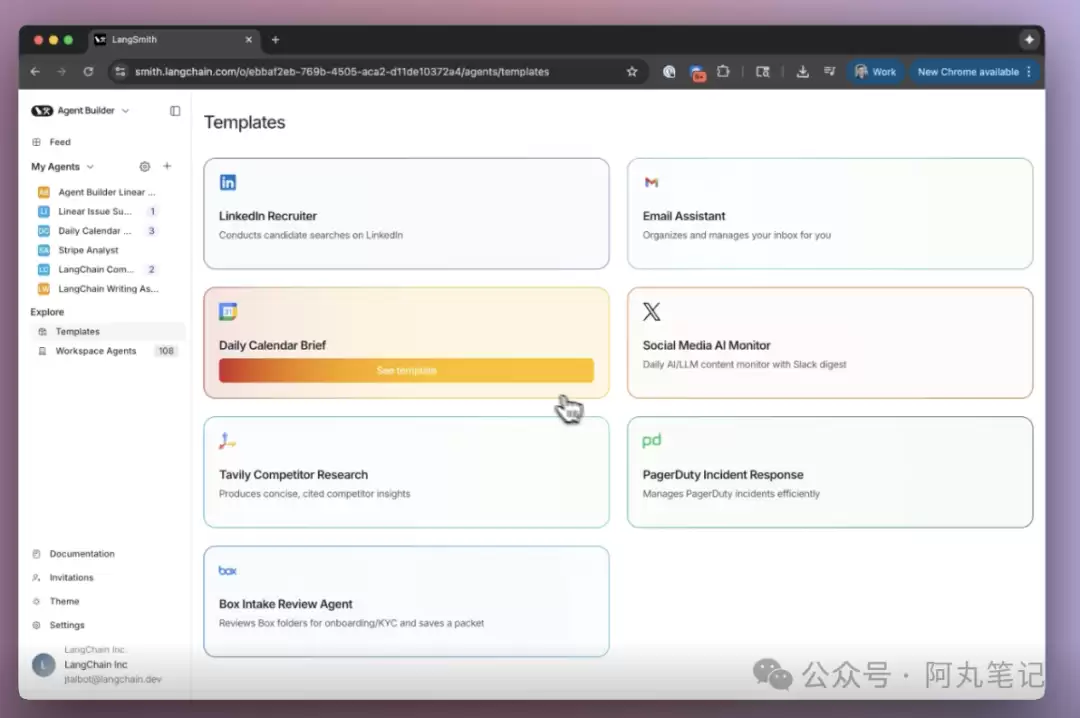Collapse the My Agents section

point(90,167)
